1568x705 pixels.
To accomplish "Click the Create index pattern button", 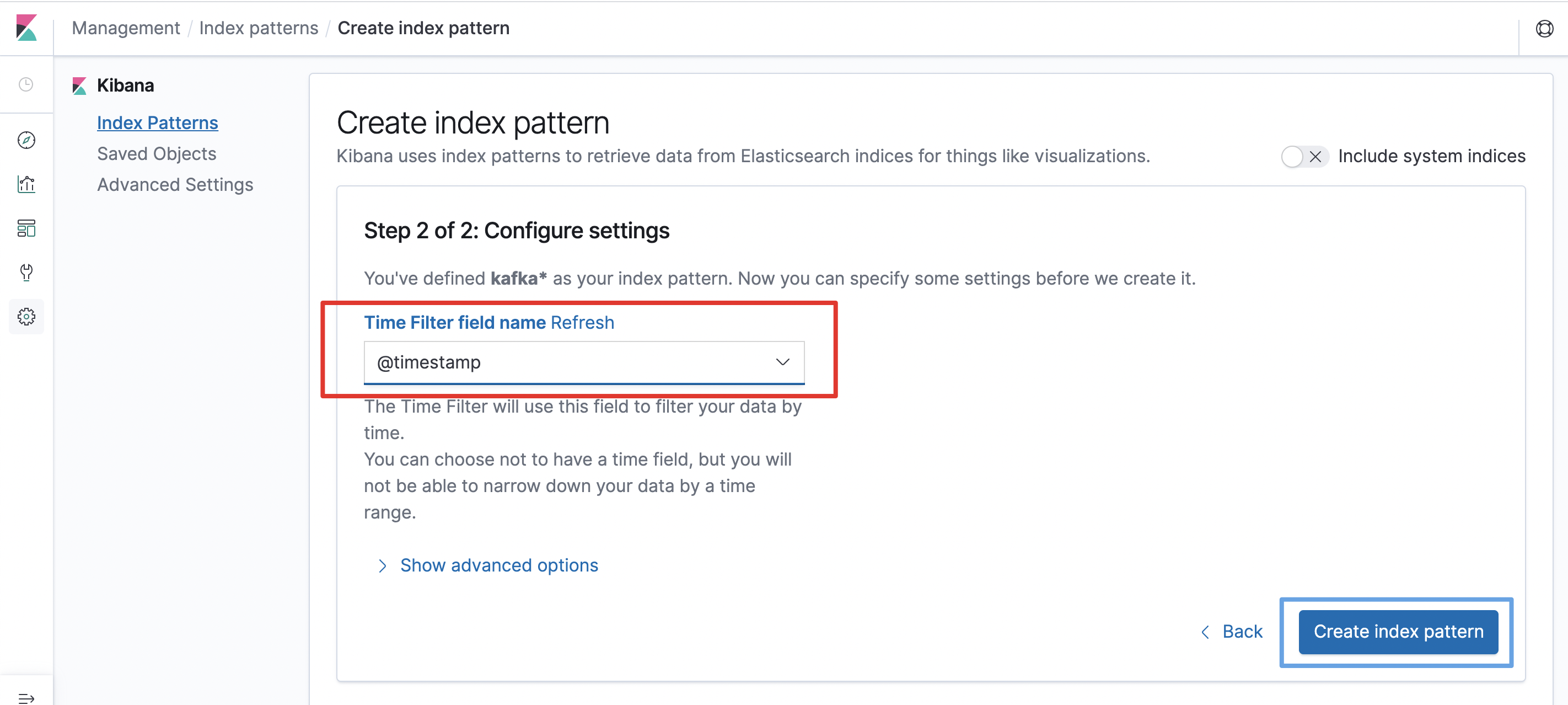I will 1398,632.
